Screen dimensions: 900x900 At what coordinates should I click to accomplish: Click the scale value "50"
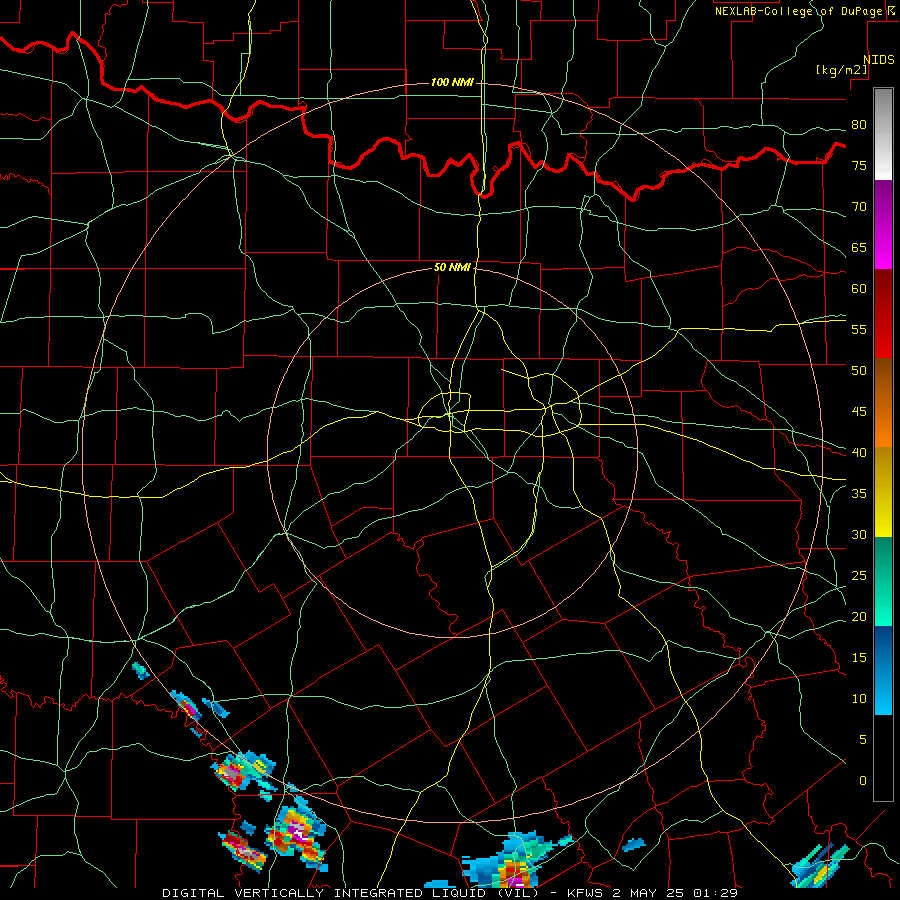click(859, 370)
